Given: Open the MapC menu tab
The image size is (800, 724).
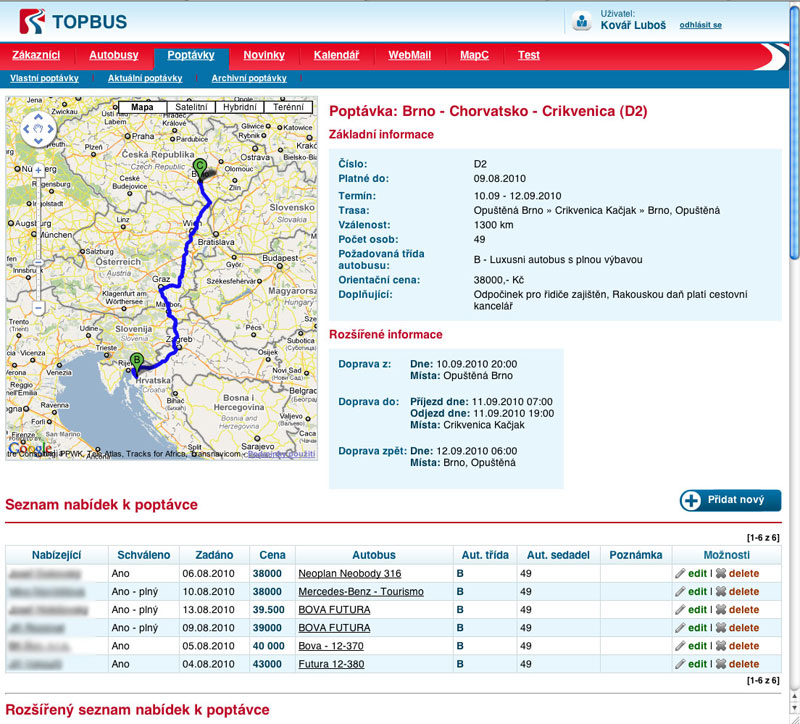Looking at the screenshot, I should point(474,55).
